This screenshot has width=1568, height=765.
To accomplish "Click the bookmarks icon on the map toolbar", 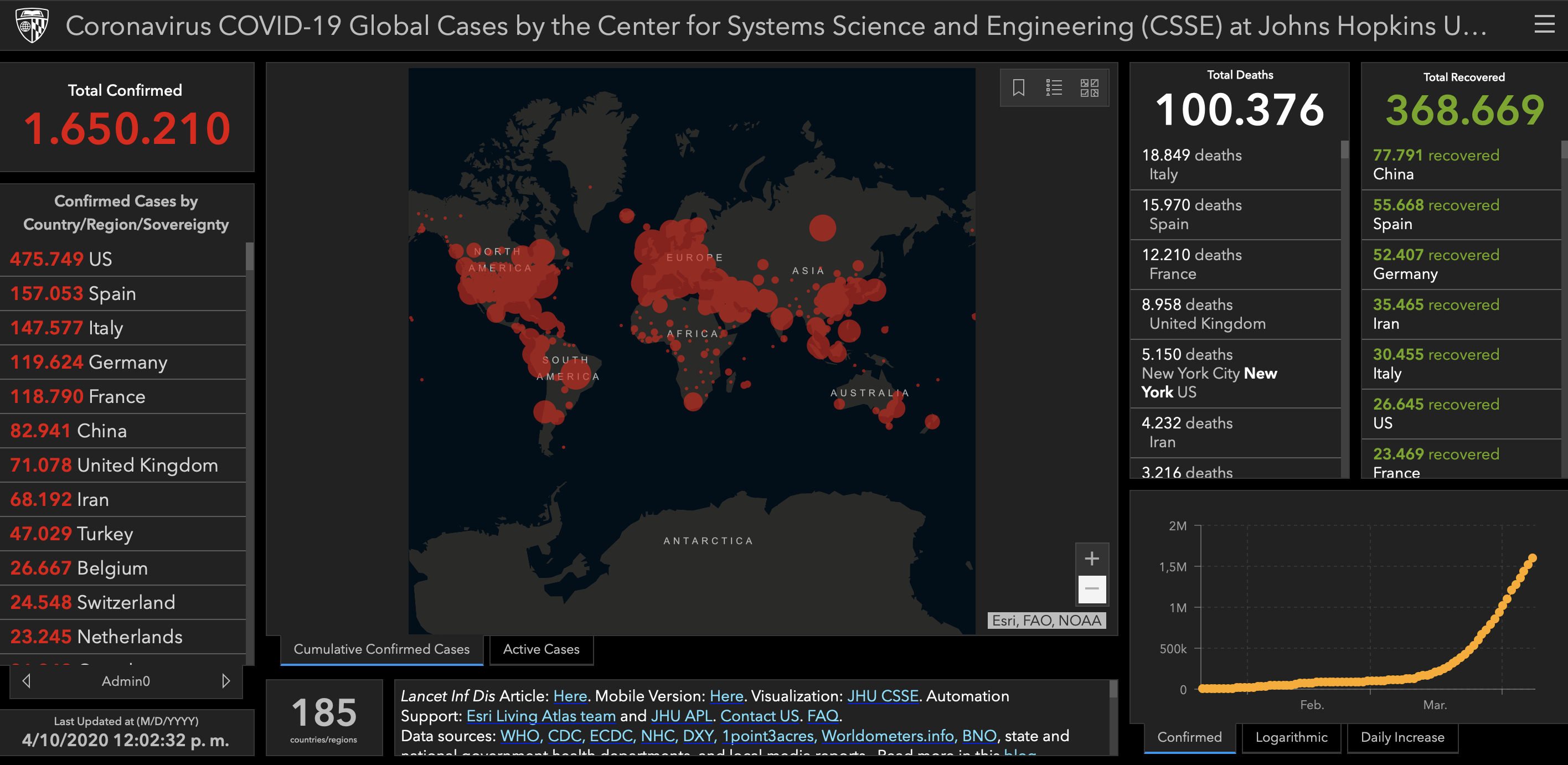I will tap(1018, 87).
